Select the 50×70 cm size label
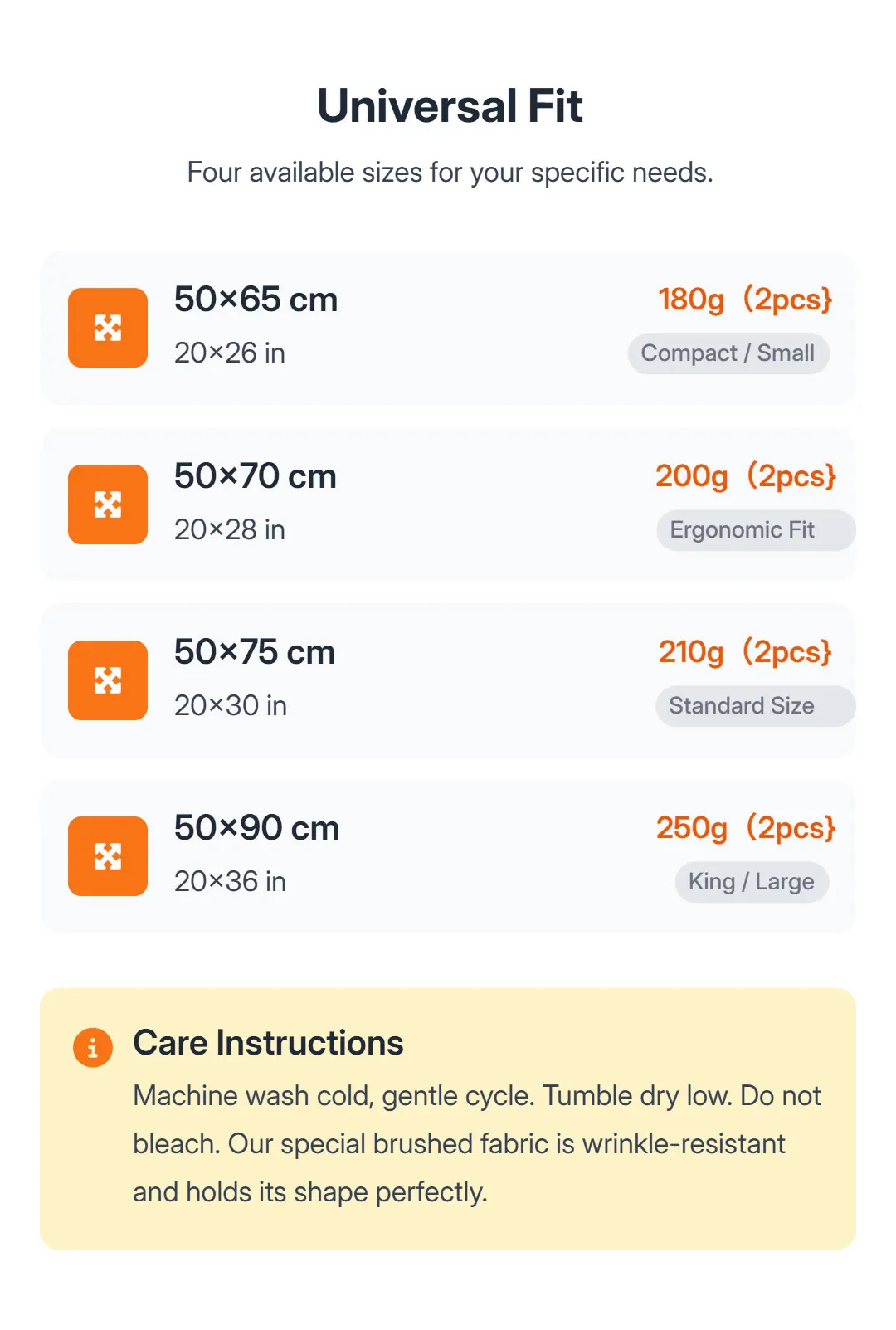The height and width of the screenshot is (1330, 896). 256,476
